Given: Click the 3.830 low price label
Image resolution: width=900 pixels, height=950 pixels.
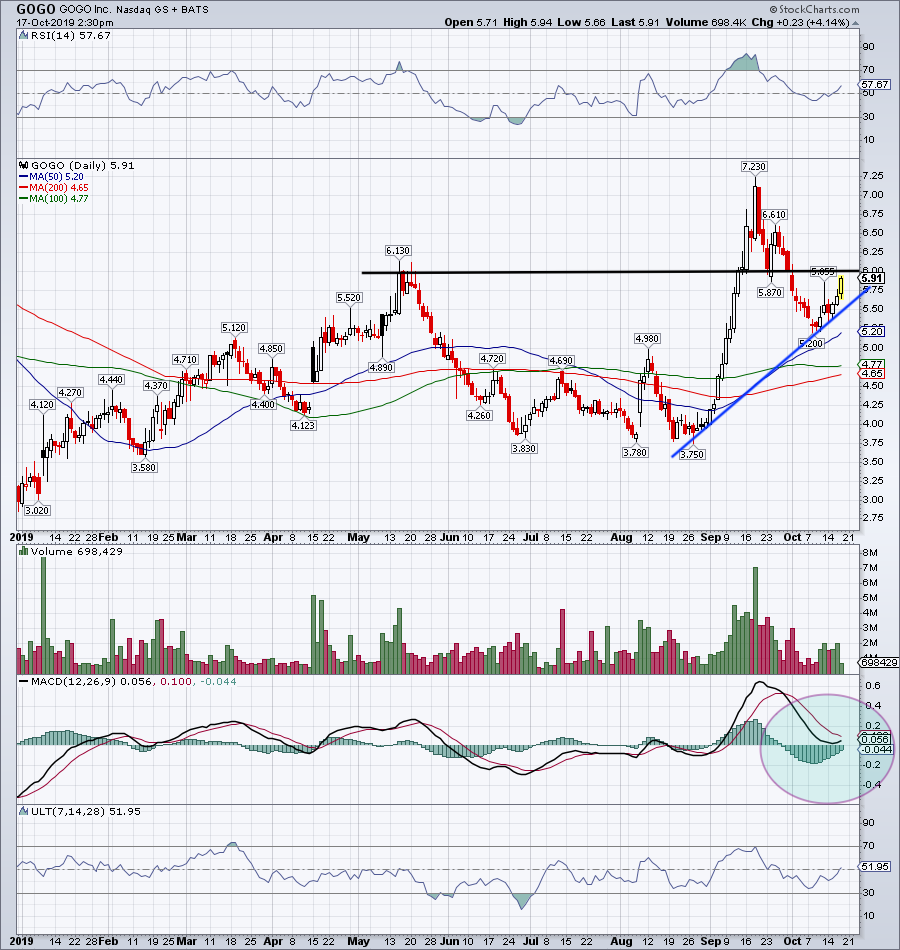Looking at the screenshot, I should tap(524, 448).
